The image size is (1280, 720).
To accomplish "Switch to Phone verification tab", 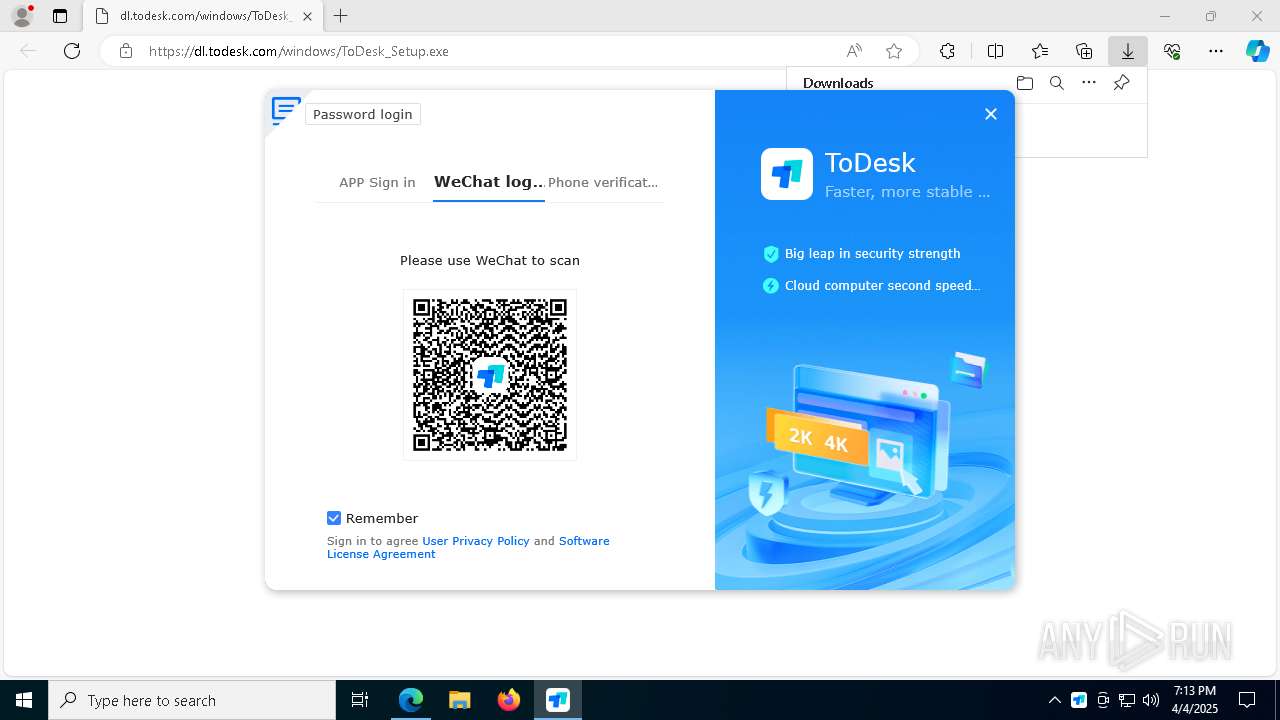I will (603, 182).
